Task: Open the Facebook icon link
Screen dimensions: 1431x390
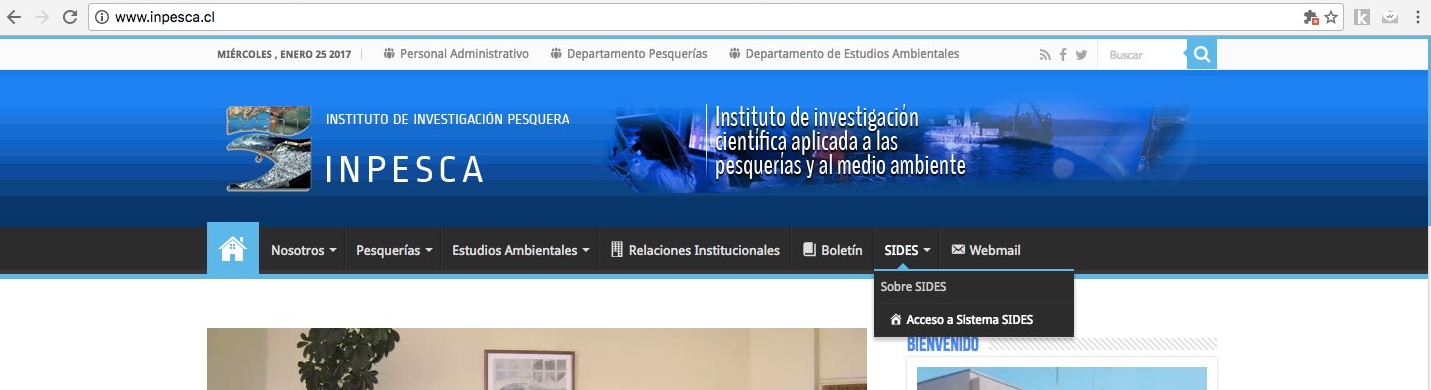Action: point(1063,55)
